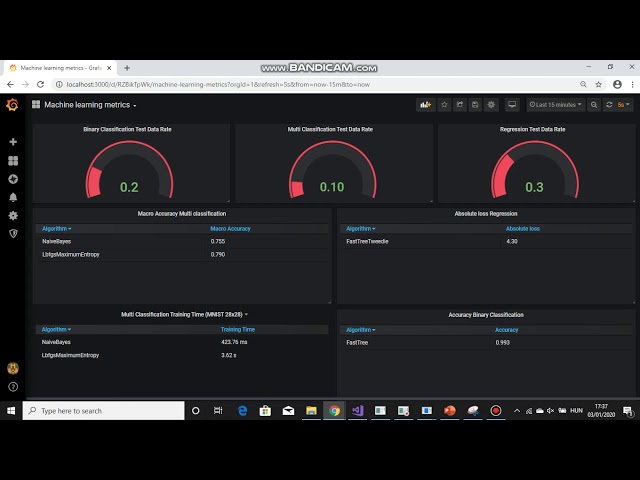Open the Help question mark icon
Screen dimensions: 640x480
[x=13, y=387]
